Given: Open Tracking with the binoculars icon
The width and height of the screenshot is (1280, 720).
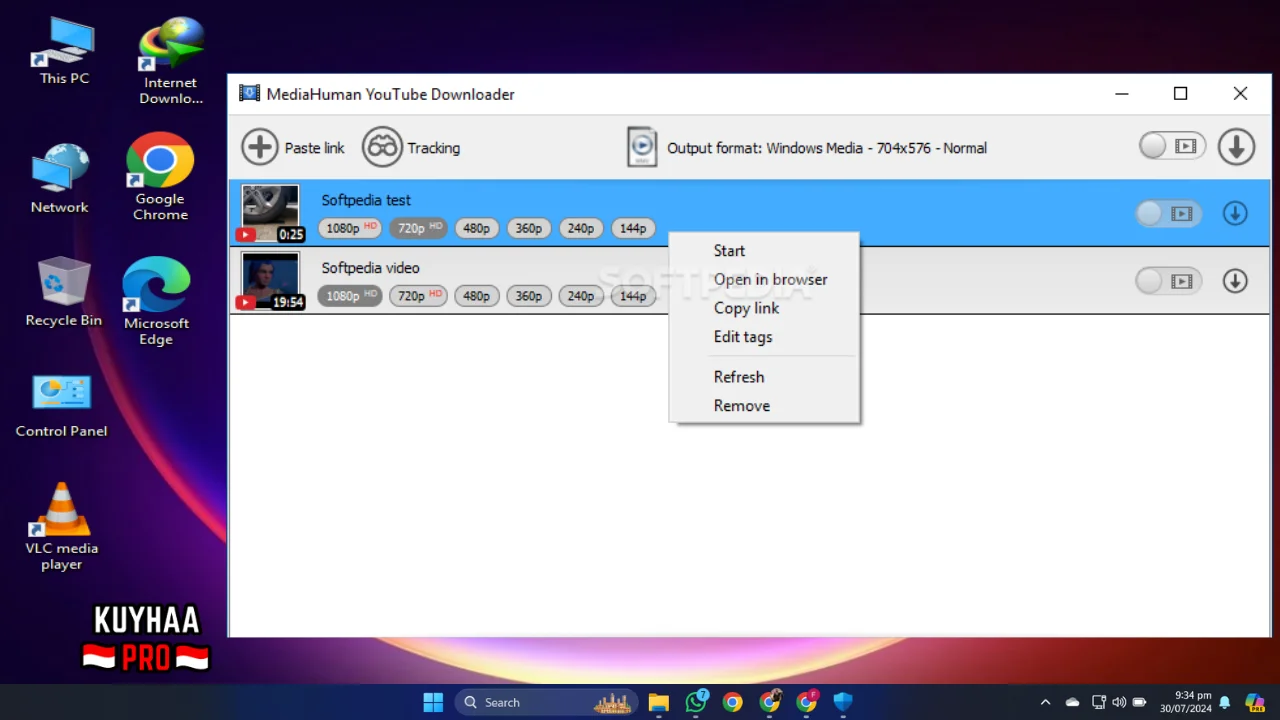Looking at the screenshot, I should click(382, 147).
